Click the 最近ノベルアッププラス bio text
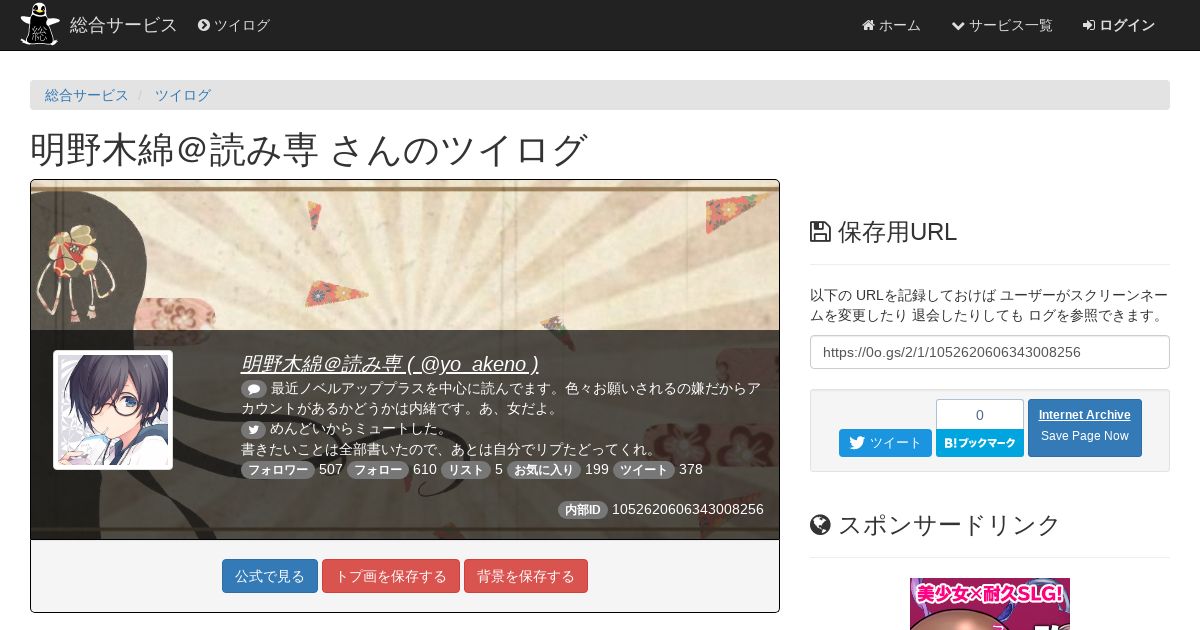The width and height of the screenshot is (1200, 630). [x=501, y=398]
